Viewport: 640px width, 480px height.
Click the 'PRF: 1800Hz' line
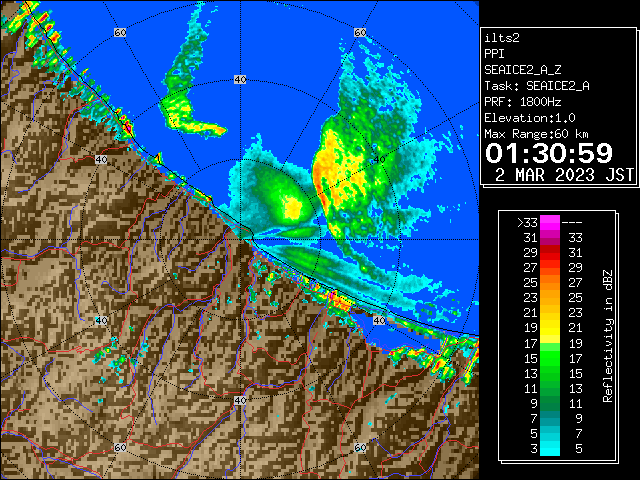click(522, 102)
